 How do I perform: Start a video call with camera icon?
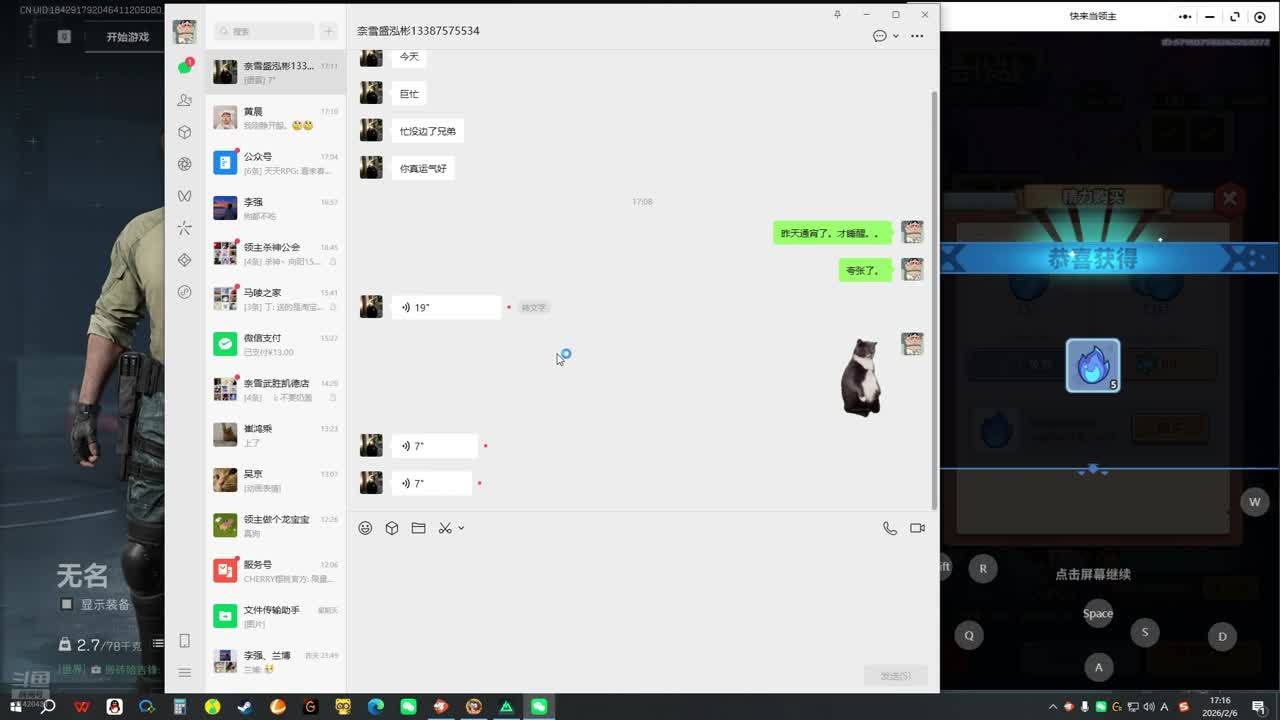click(917, 528)
